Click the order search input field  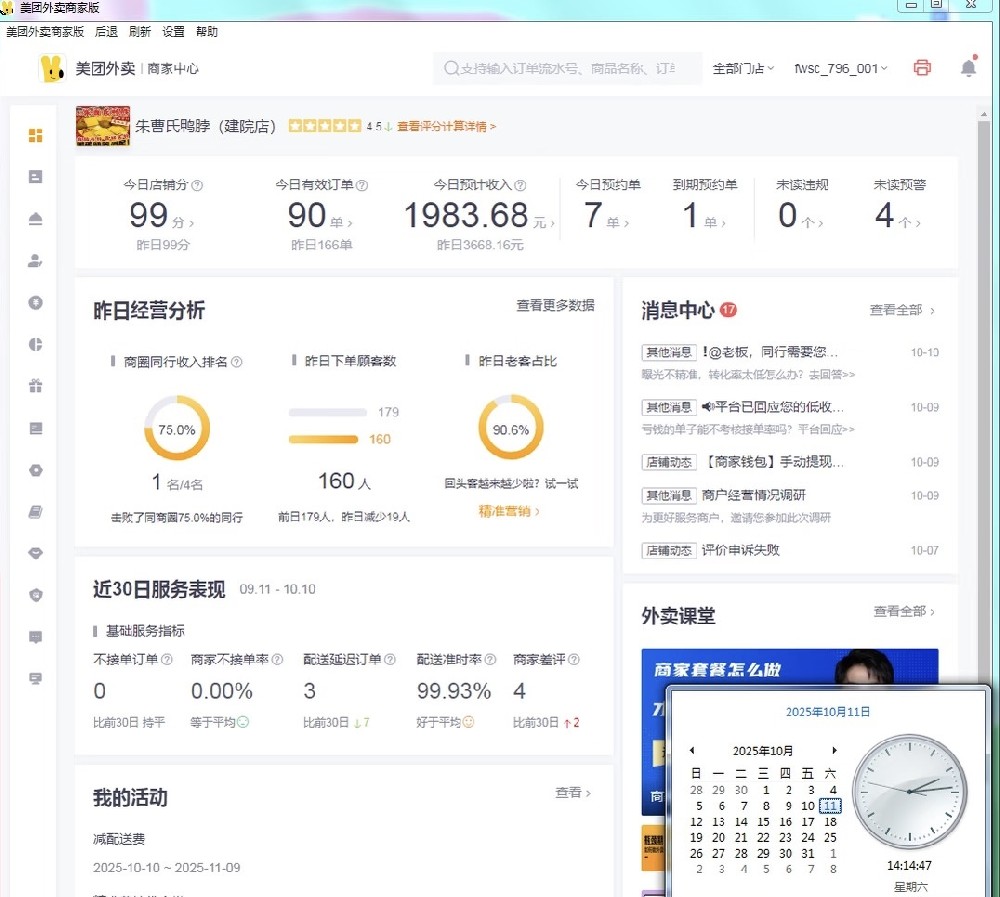(567, 69)
